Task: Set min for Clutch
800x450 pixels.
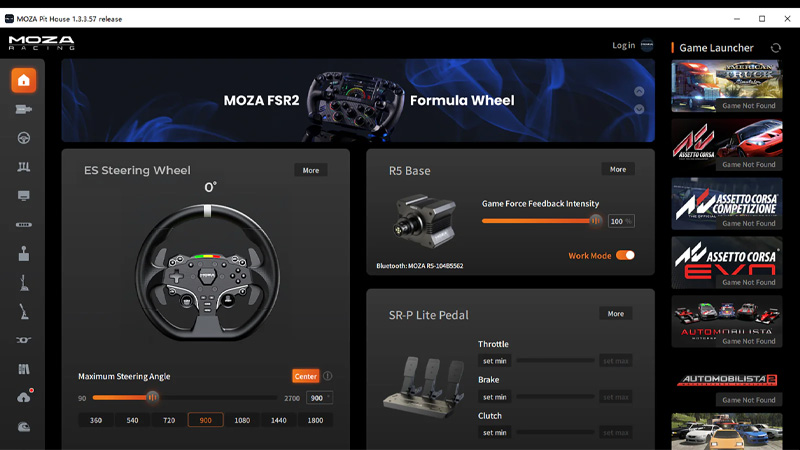Action: tap(495, 433)
